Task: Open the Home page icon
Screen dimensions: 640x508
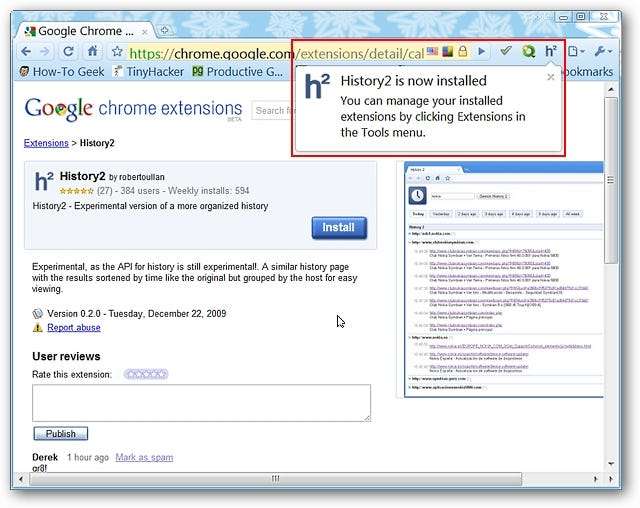Action: click(x=93, y=51)
